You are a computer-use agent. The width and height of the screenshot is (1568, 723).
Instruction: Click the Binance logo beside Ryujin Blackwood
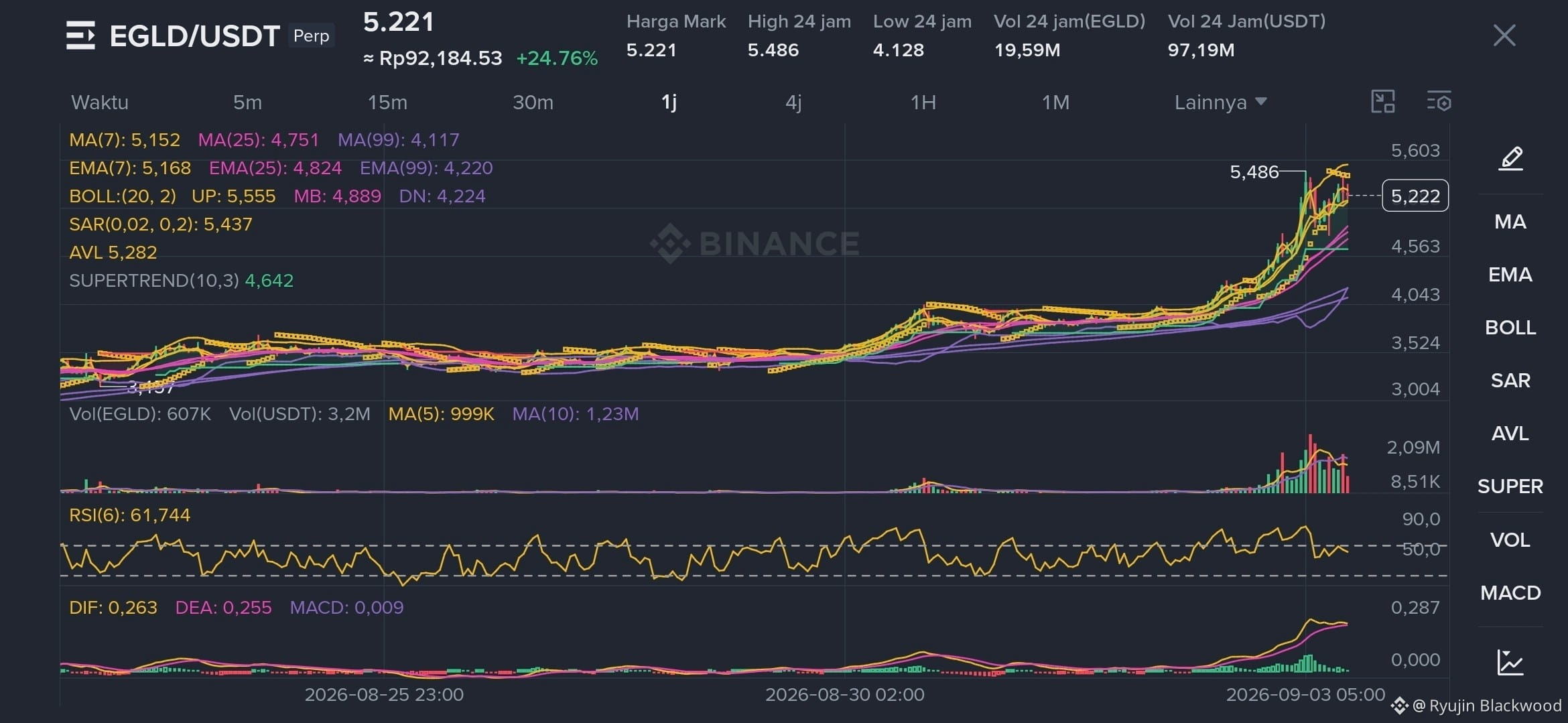pyautogui.click(x=1399, y=706)
